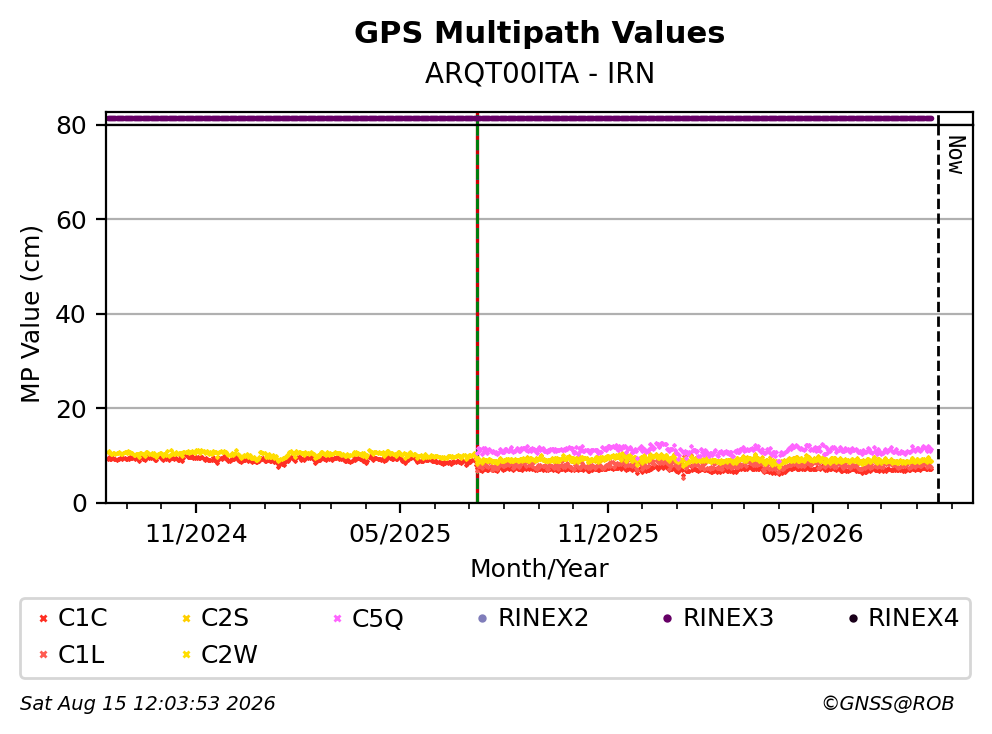Click the C5Q legend entry

point(368,618)
